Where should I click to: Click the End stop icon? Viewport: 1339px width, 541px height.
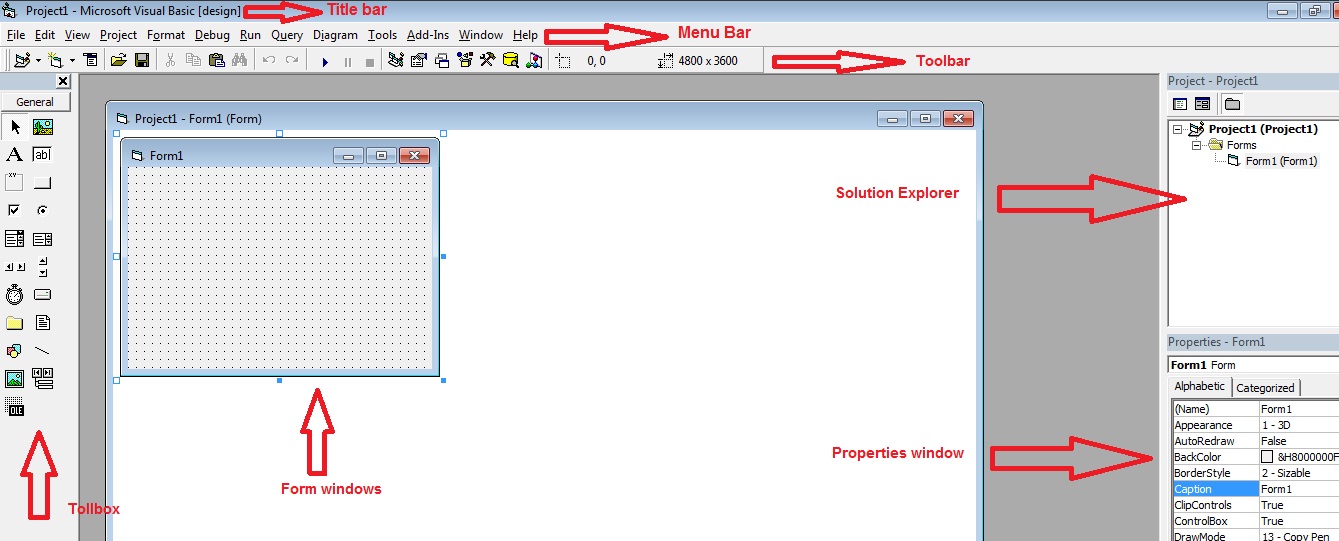click(370, 62)
